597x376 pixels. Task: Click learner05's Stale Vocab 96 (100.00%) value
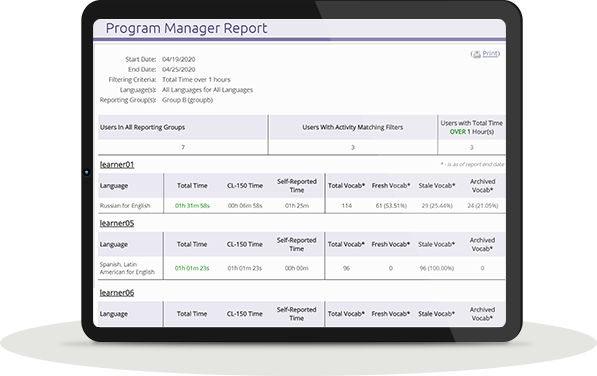(437, 268)
